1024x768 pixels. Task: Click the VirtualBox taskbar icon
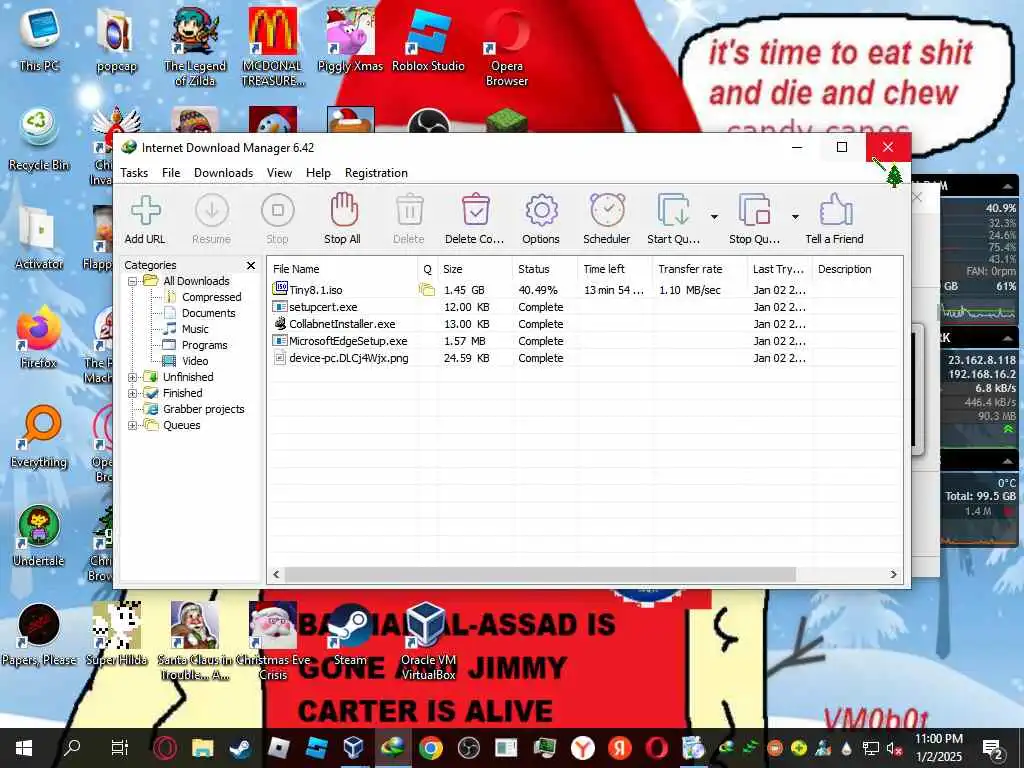coord(354,748)
